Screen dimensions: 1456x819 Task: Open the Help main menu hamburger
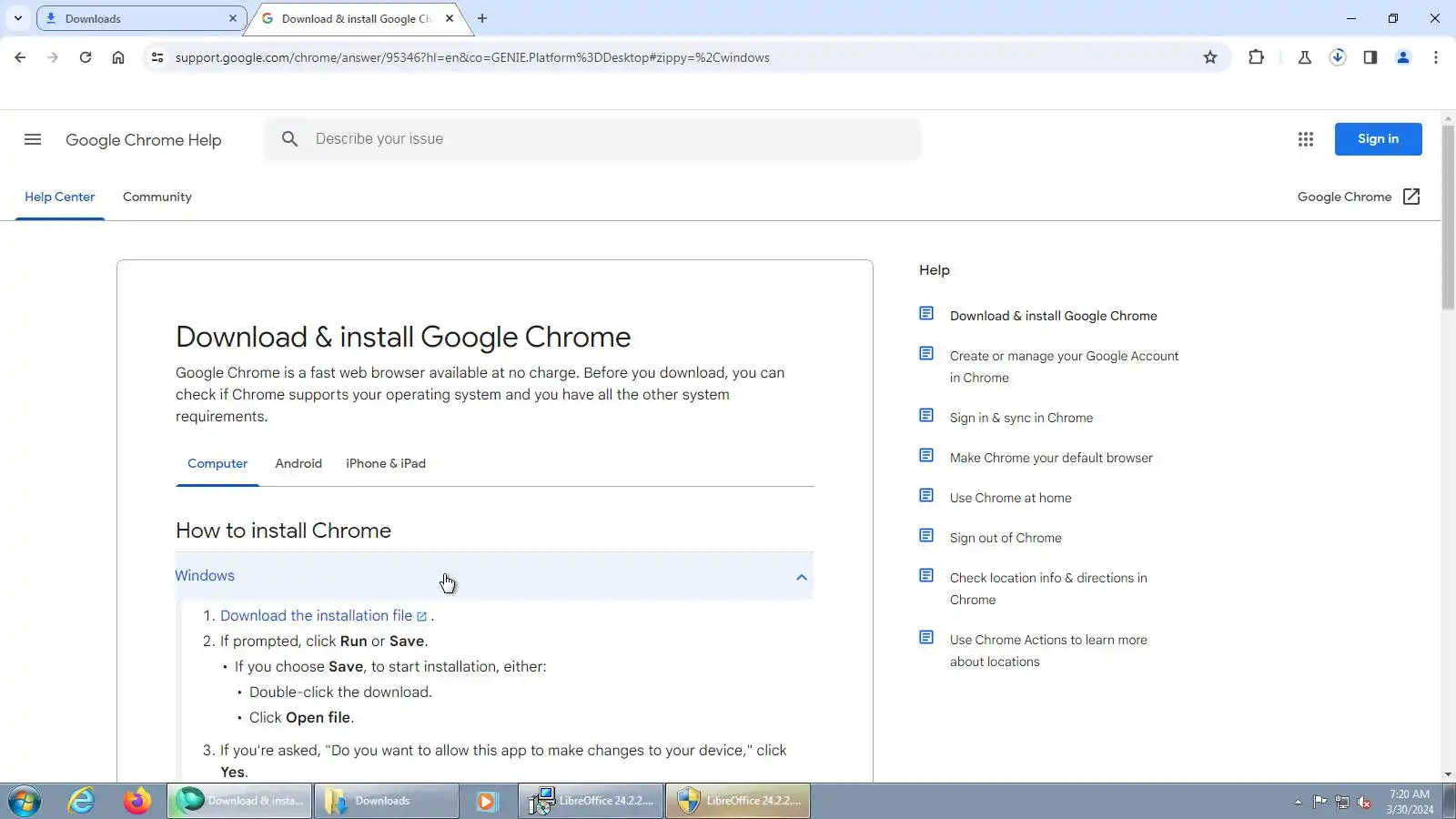pyautogui.click(x=33, y=139)
